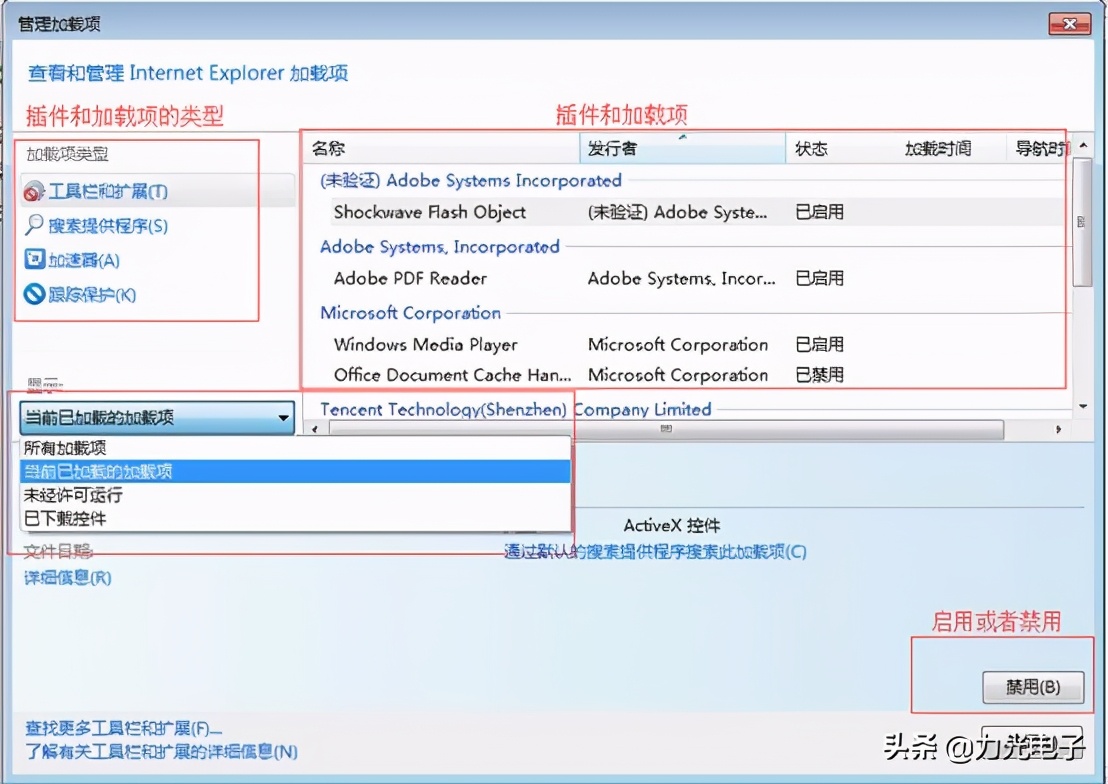Viewport: 1108px width, 784px height.
Task: Click publisher cell of Adobe PDF Reader
Action: click(682, 279)
